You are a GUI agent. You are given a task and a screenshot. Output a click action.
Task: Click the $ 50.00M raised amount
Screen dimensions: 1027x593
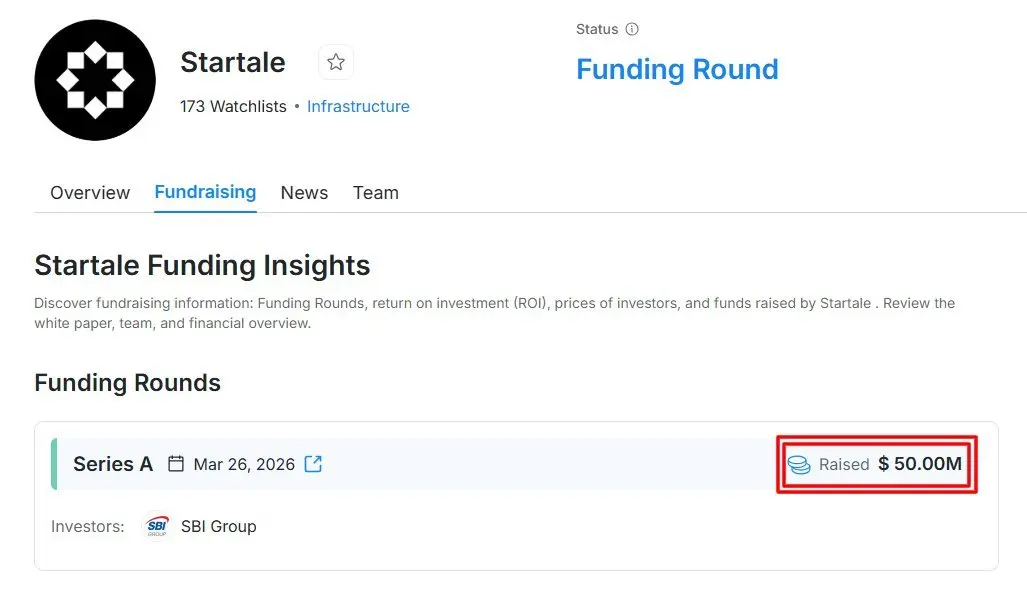click(x=920, y=464)
